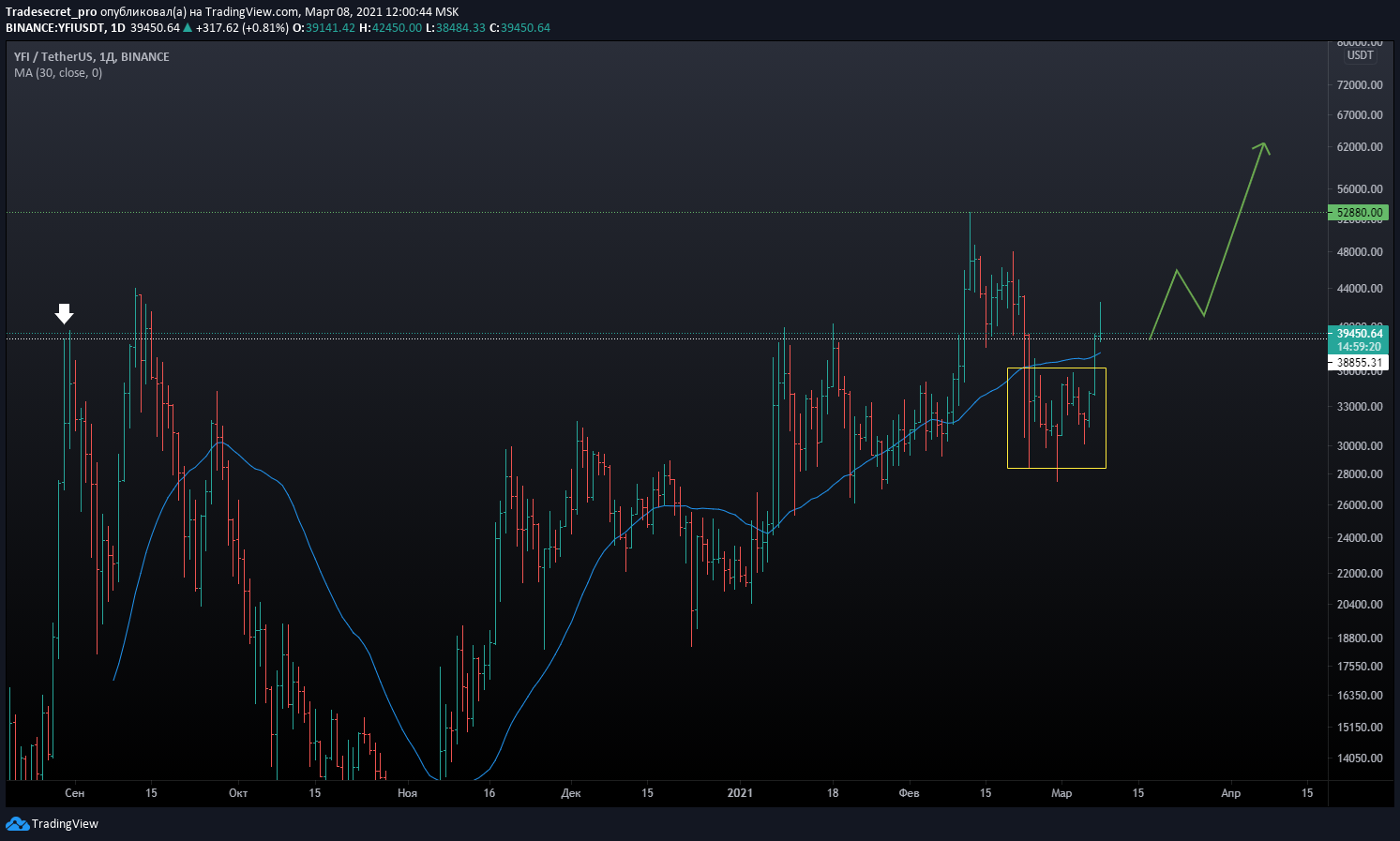The width and height of the screenshot is (1400, 841).
Task: Click the close value C:39450.64
Action: (x=519, y=28)
